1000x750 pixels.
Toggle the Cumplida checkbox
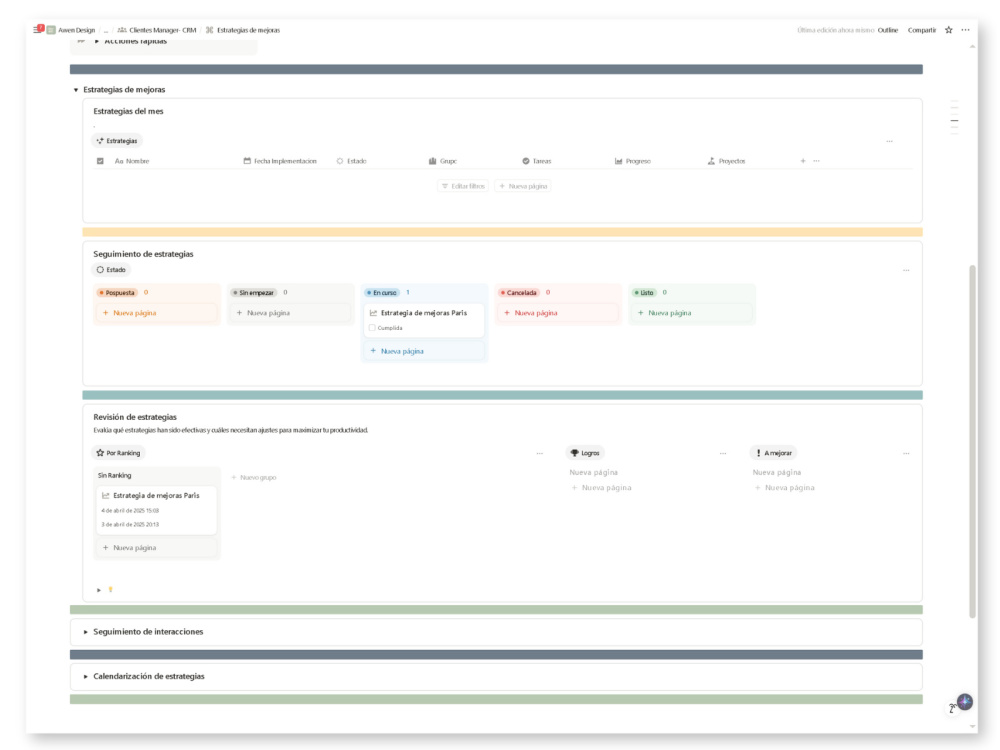click(x=372, y=328)
